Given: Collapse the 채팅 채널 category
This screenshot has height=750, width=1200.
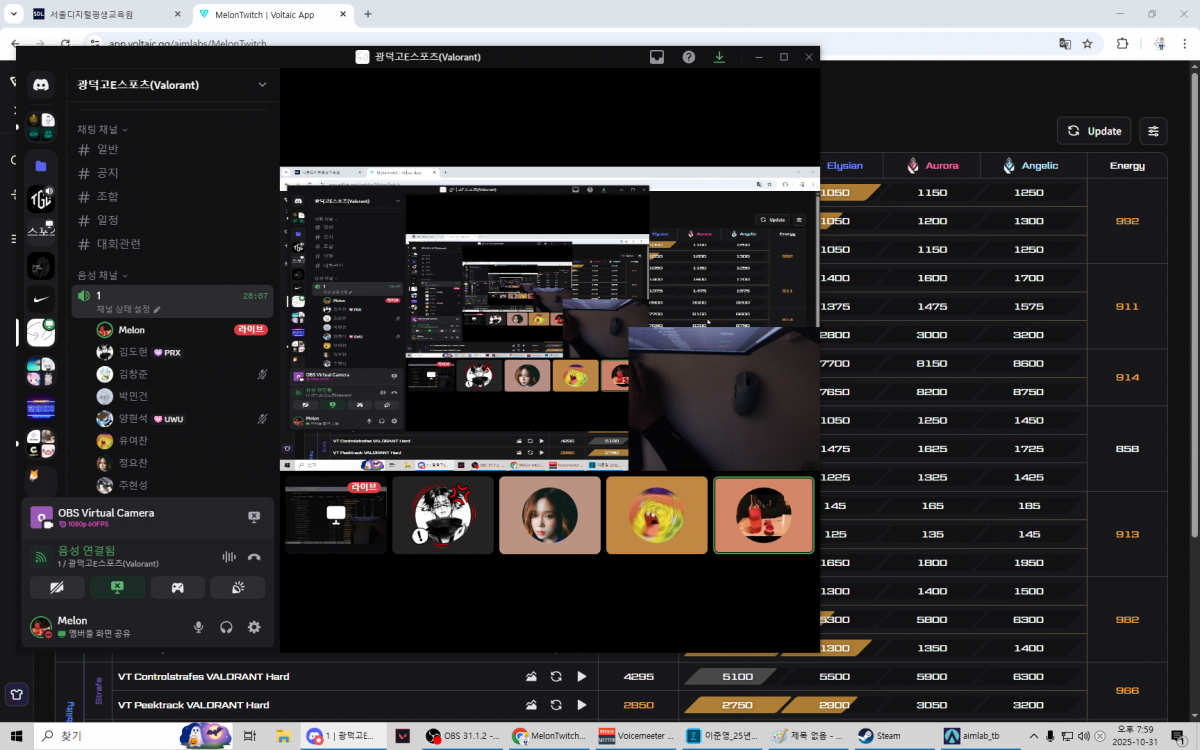Looking at the screenshot, I should point(102,129).
